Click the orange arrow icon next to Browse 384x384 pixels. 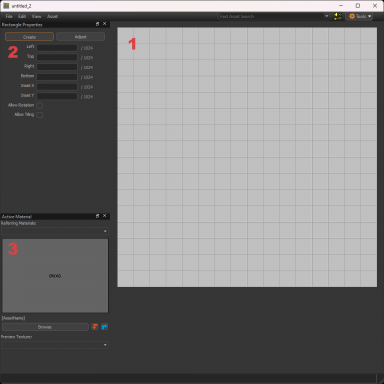coord(95,327)
